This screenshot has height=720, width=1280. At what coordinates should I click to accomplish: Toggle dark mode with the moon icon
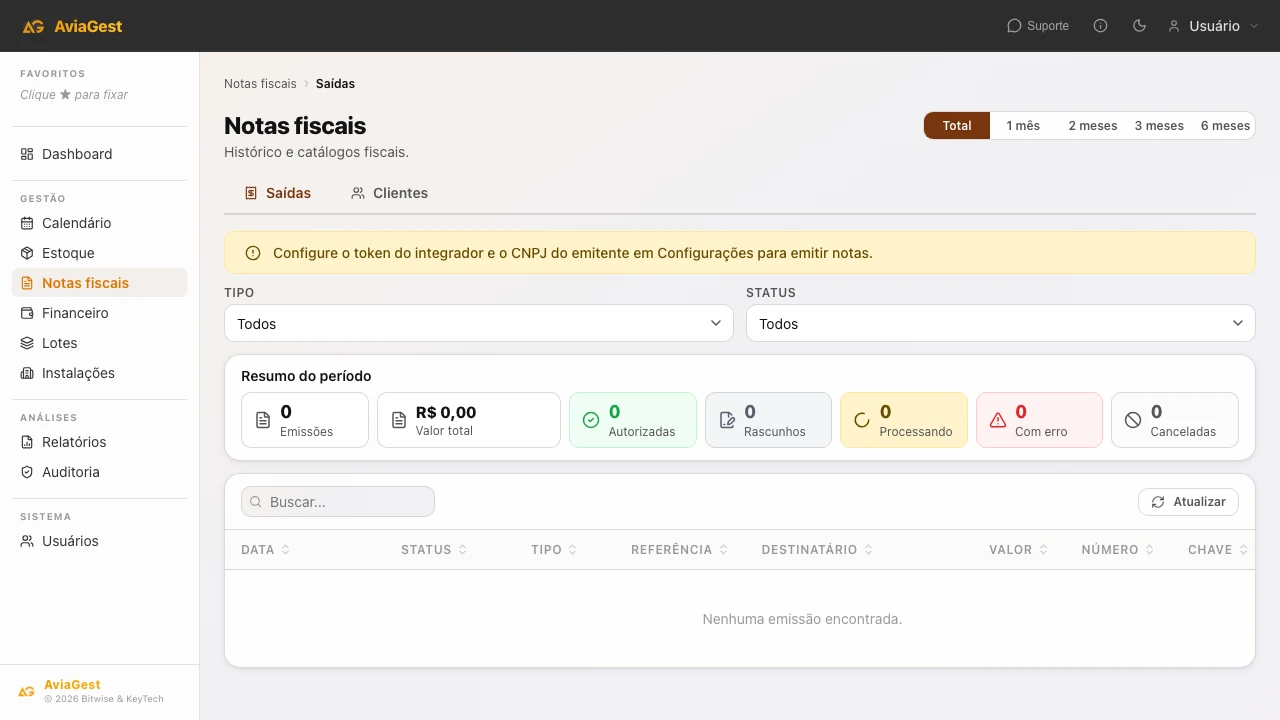[x=1139, y=26]
